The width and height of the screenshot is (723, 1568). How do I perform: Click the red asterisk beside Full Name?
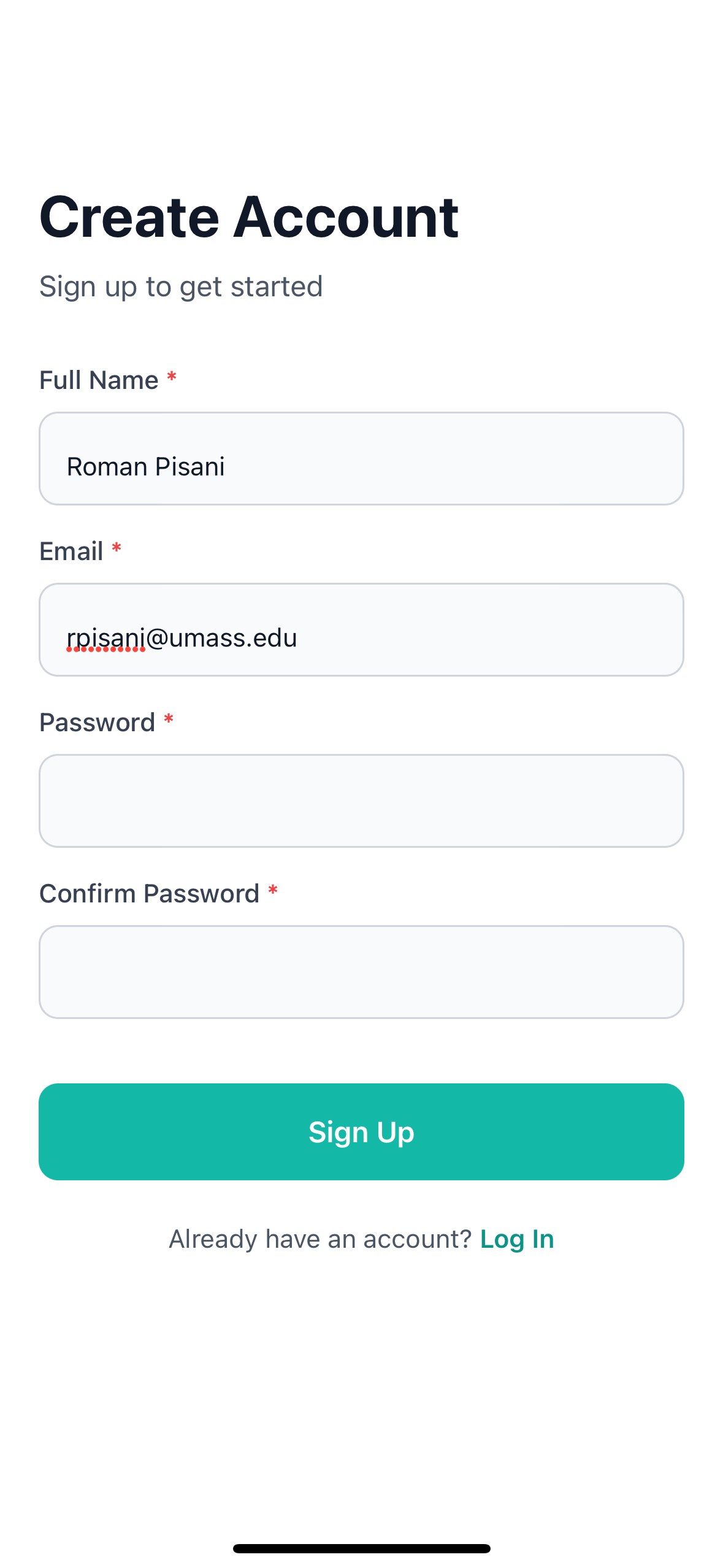[x=172, y=378]
